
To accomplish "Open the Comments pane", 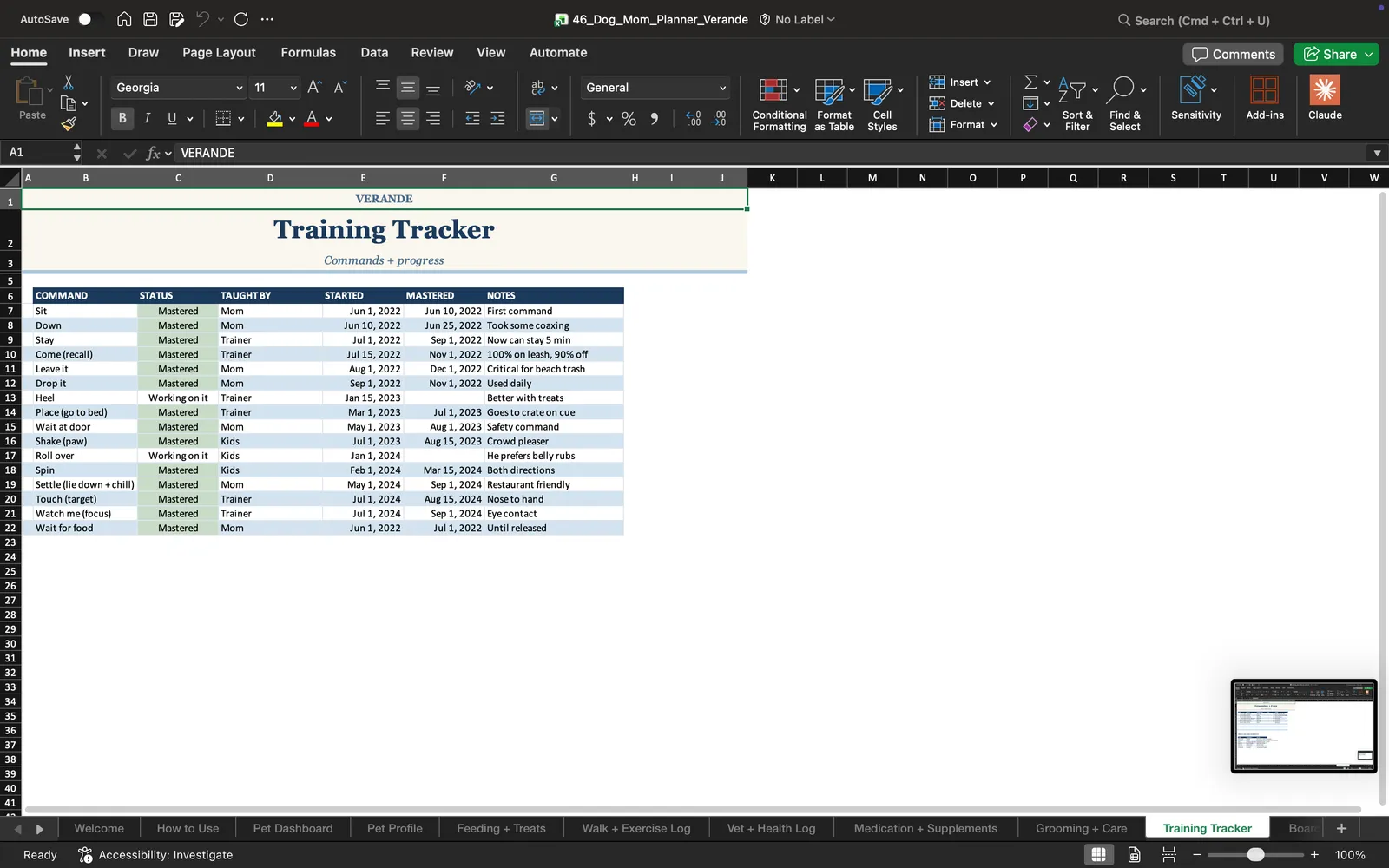I will pos(1234,54).
